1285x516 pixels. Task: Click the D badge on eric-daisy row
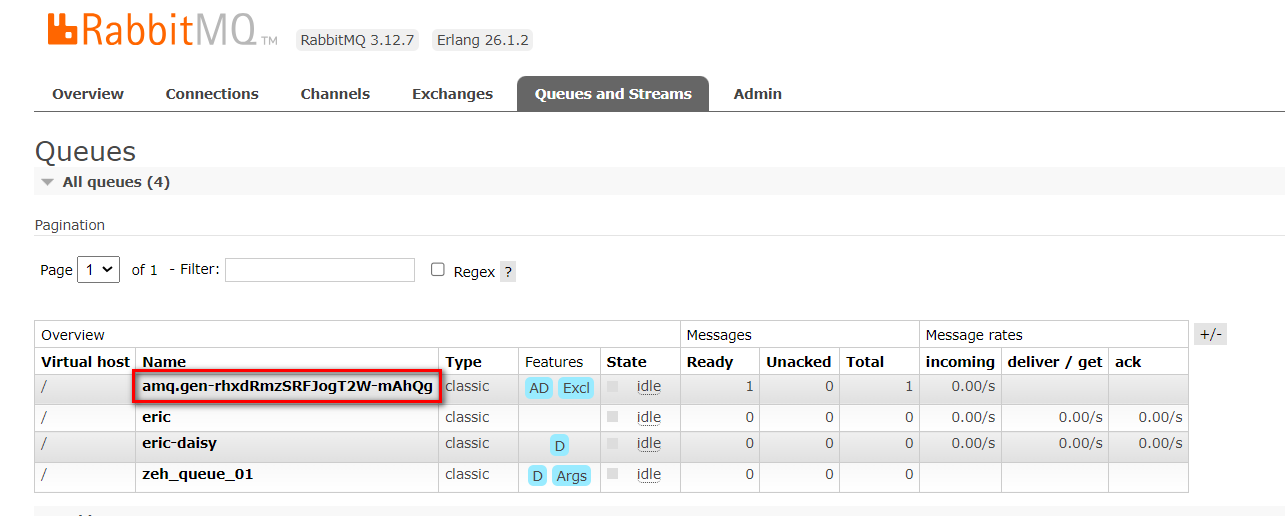(559, 445)
